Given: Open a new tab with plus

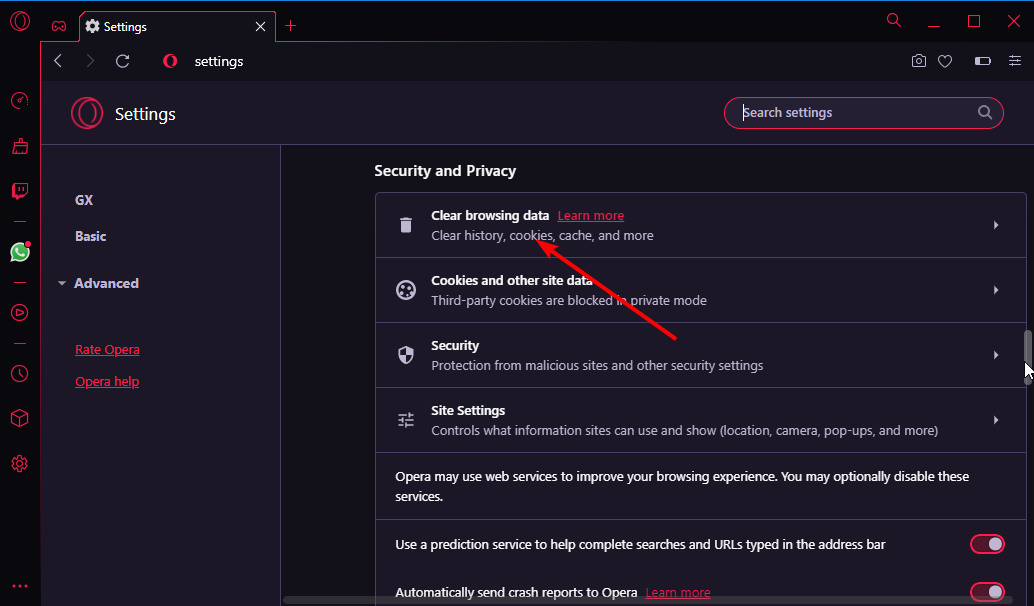Looking at the screenshot, I should pyautogui.click(x=290, y=26).
